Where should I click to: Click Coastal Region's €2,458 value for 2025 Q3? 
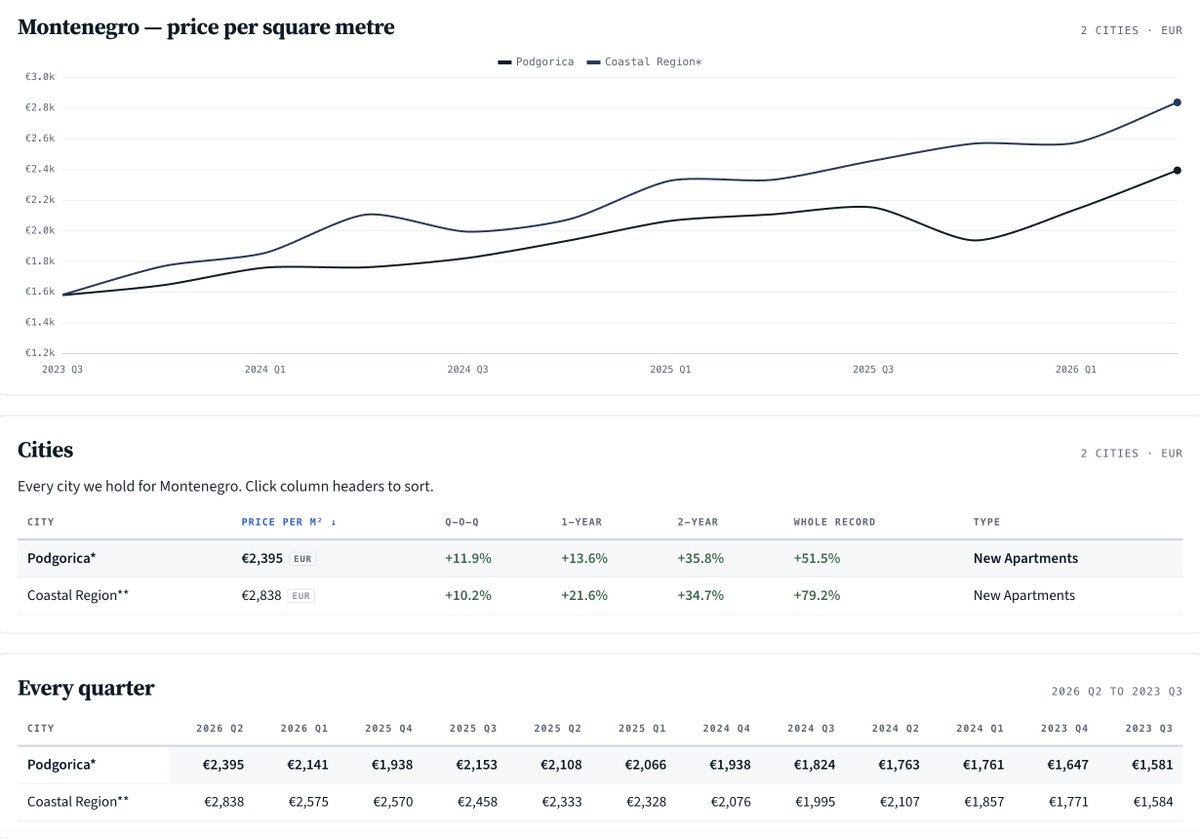[x=476, y=801]
